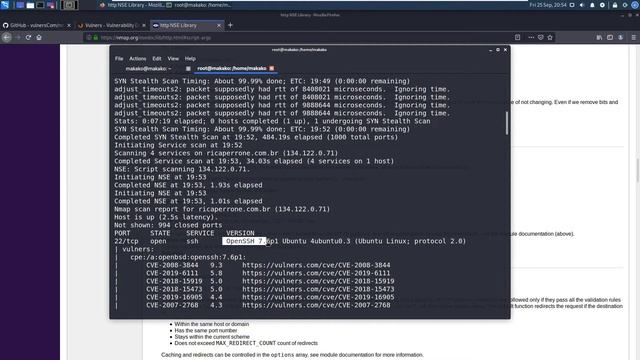Bookmark this page with star icon
This screenshot has height=360, width=640.
(x=550, y=38)
